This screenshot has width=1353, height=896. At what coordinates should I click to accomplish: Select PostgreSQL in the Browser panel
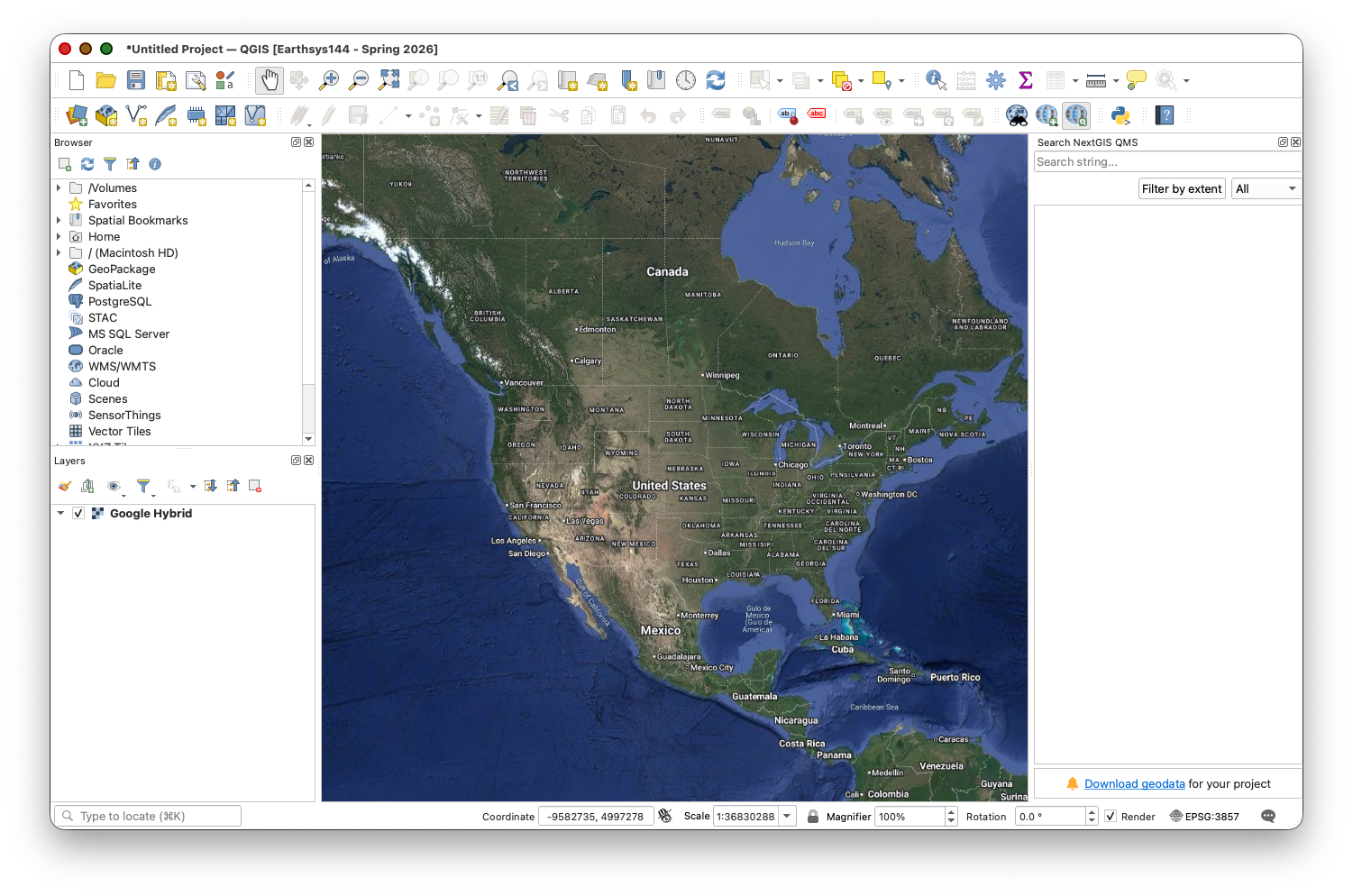click(119, 302)
